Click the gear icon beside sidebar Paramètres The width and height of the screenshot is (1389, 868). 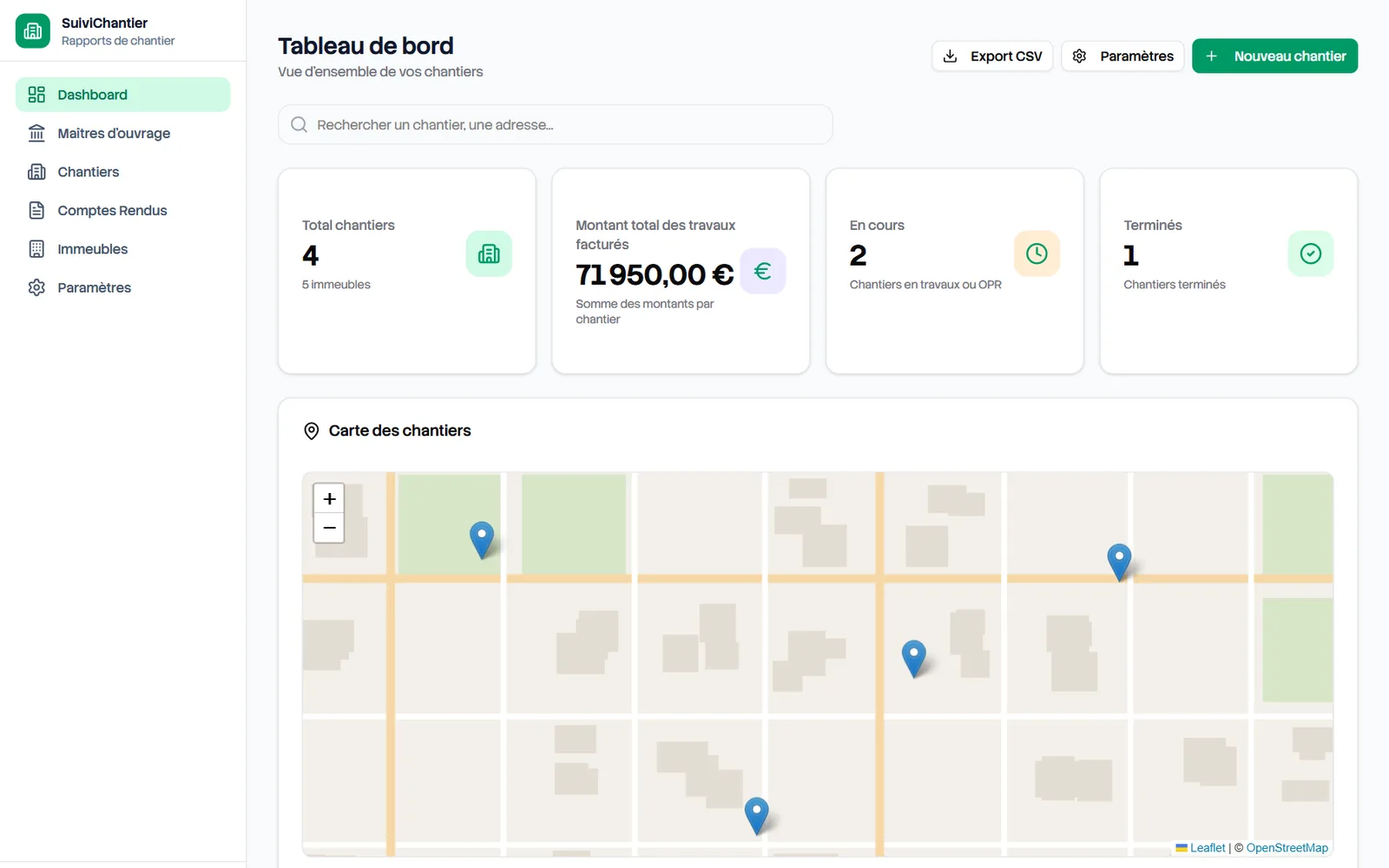click(x=36, y=287)
